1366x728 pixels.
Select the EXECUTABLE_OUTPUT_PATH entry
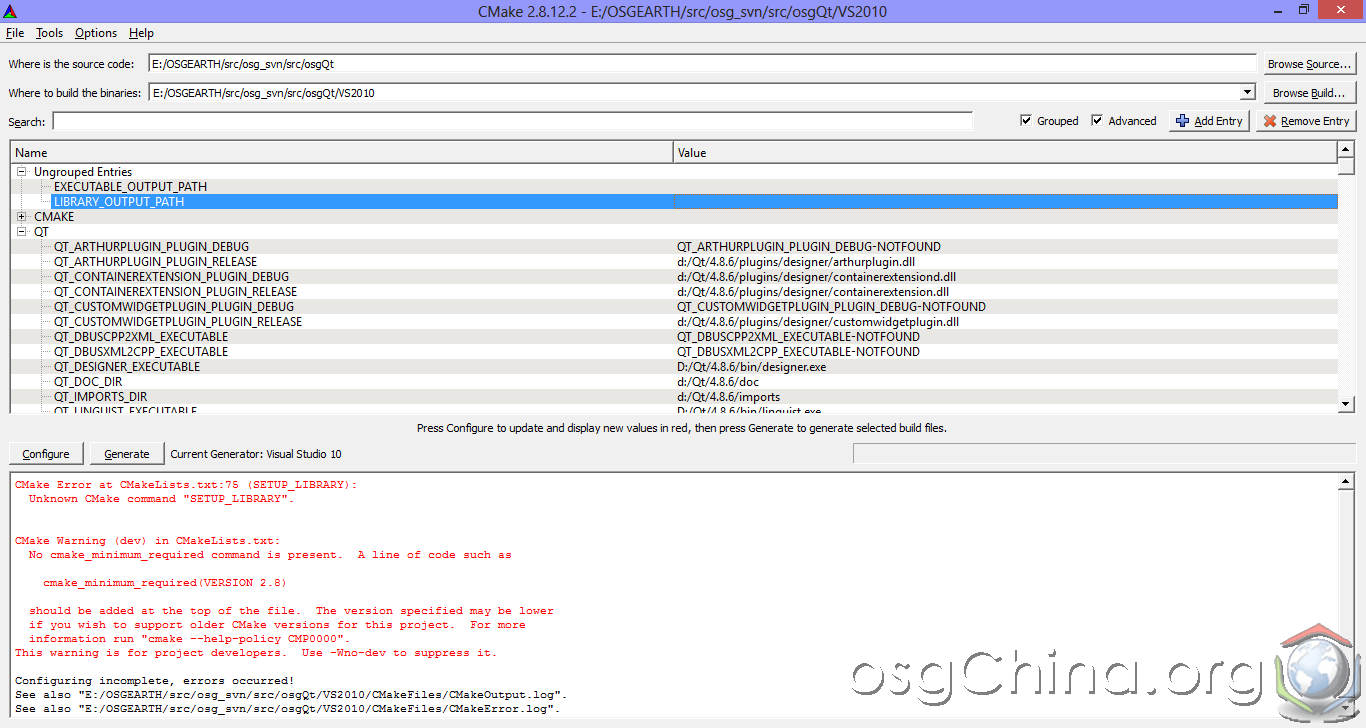click(x=130, y=187)
